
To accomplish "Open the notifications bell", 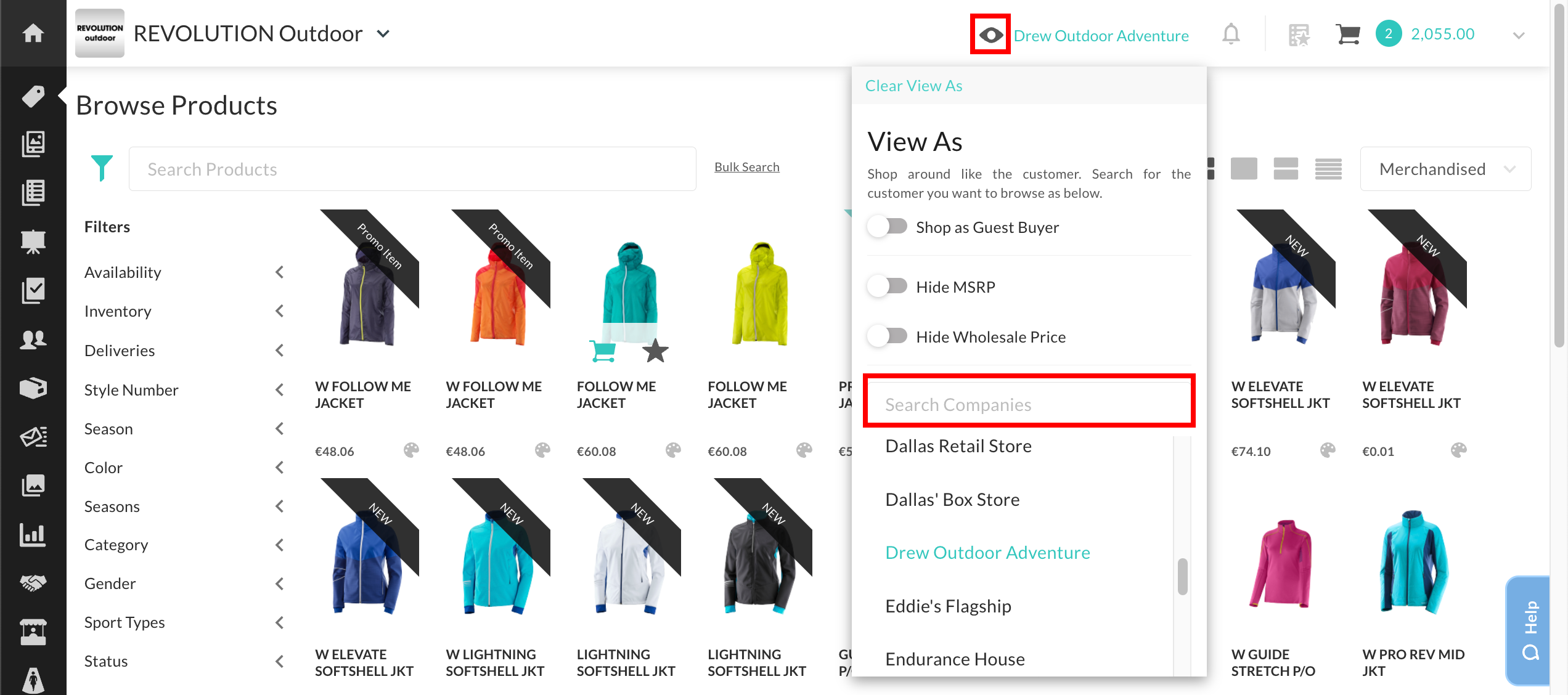I will pos(1231,34).
